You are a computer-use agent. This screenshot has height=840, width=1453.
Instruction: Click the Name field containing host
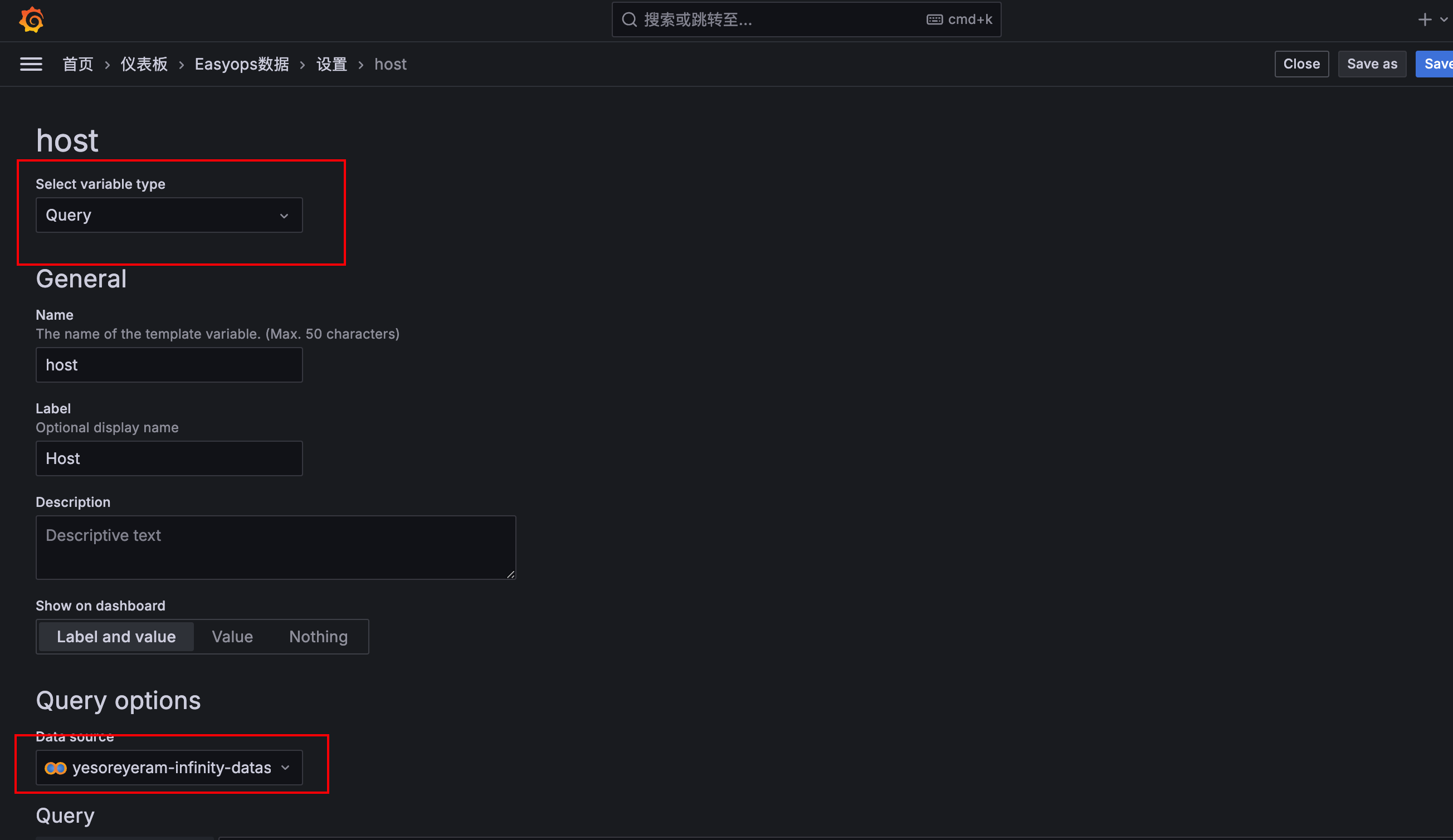tap(169, 365)
